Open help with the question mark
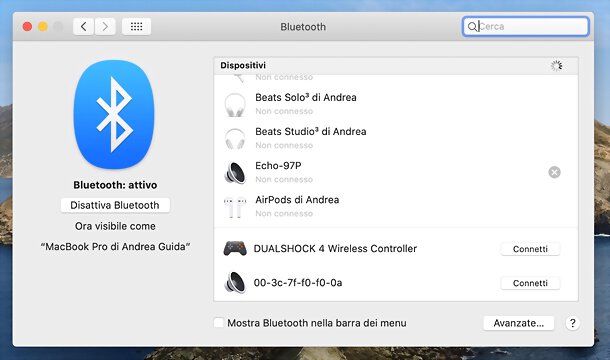 (573, 323)
